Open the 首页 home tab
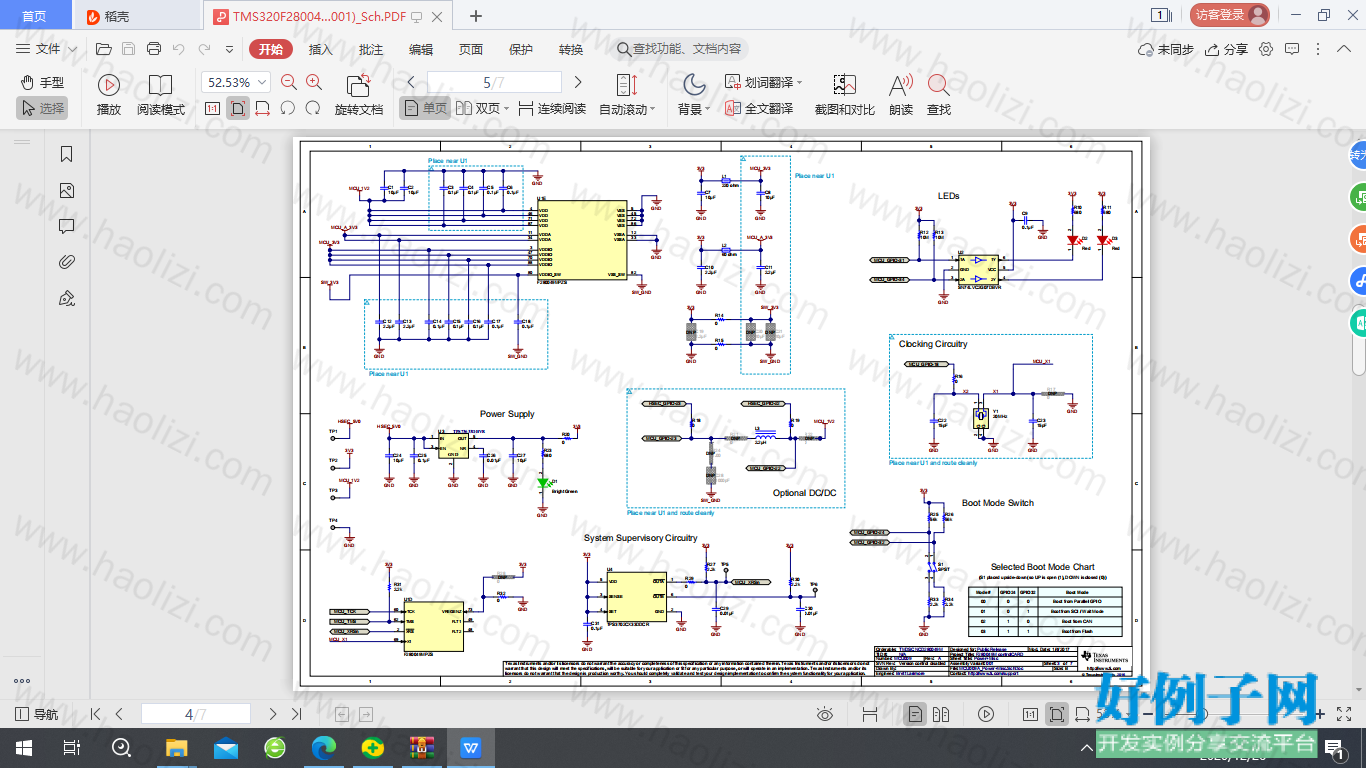Screen dimensions: 1366x768 34,16
